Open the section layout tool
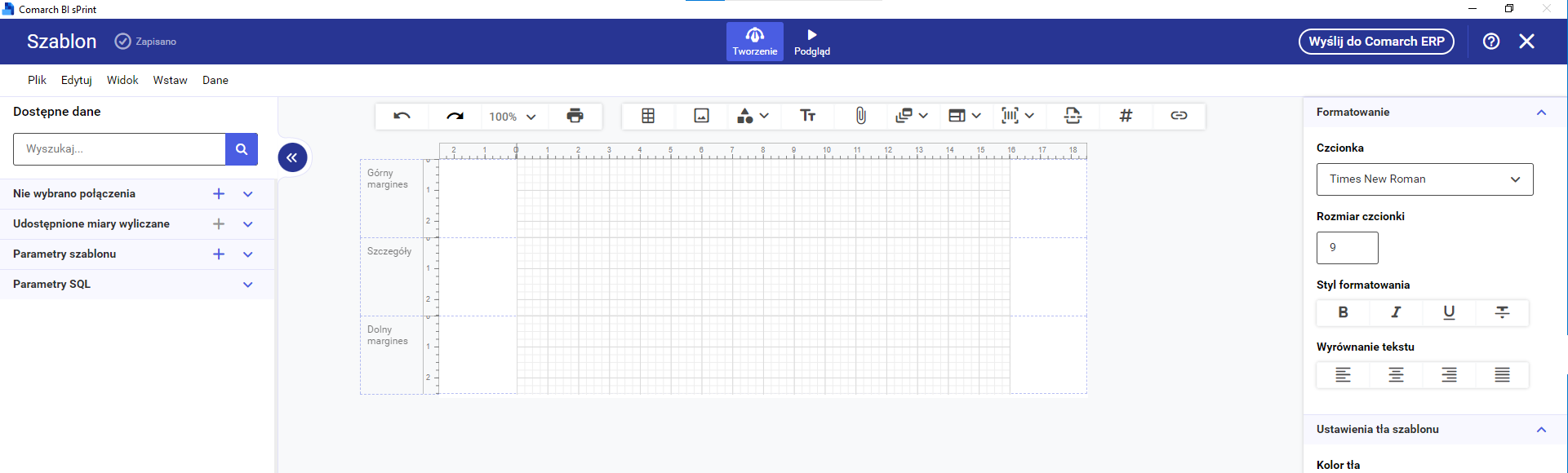The height and width of the screenshot is (473, 1568). (957, 116)
